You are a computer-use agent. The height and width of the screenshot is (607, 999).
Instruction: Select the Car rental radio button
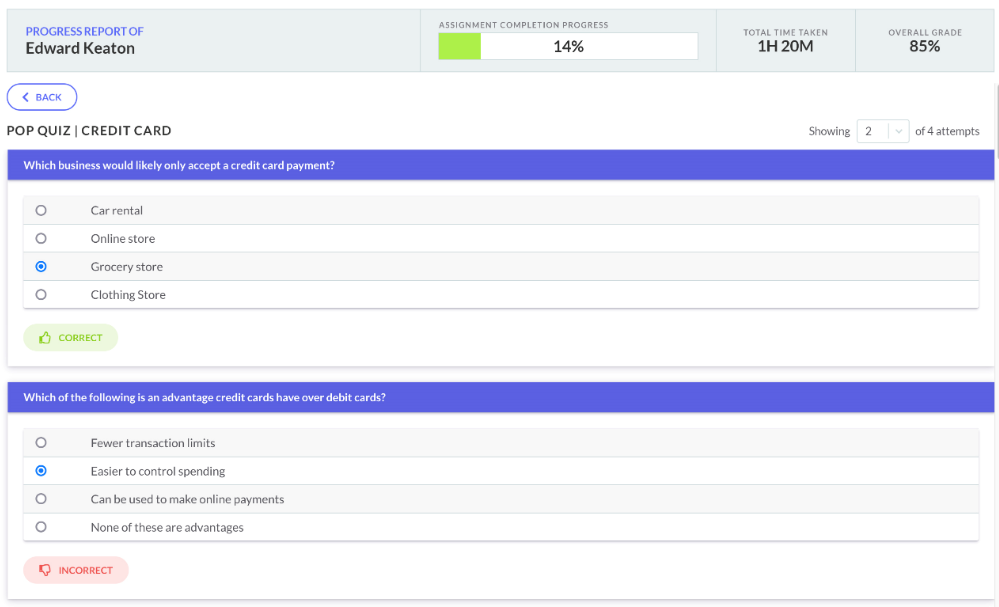pyautogui.click(x=41, y=210)
